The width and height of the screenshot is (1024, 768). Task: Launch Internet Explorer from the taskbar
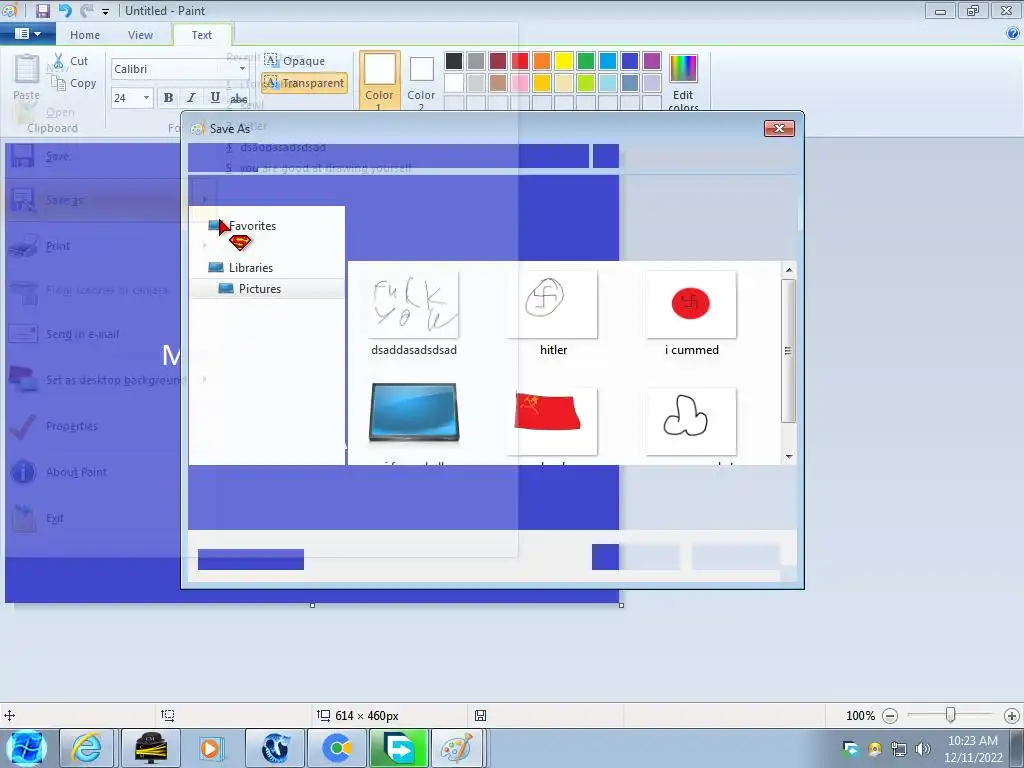(x=87, y=748)
